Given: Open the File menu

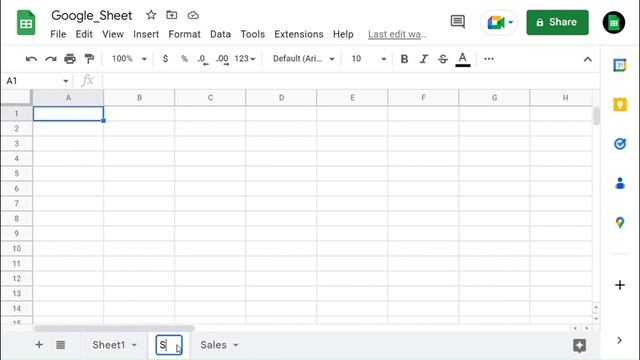Looking at the screenshot, I should [x=58, y=34].
